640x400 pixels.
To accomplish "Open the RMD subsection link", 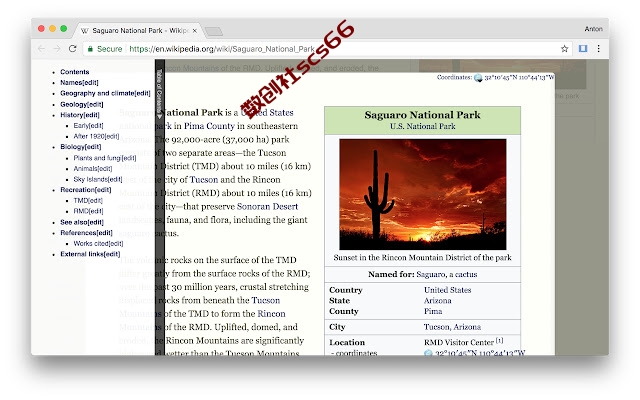I will pos(88,211).
